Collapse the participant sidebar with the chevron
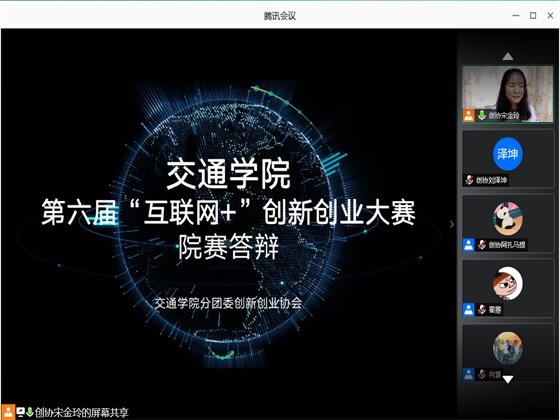 pyautogui.click(x=452, y=224)
